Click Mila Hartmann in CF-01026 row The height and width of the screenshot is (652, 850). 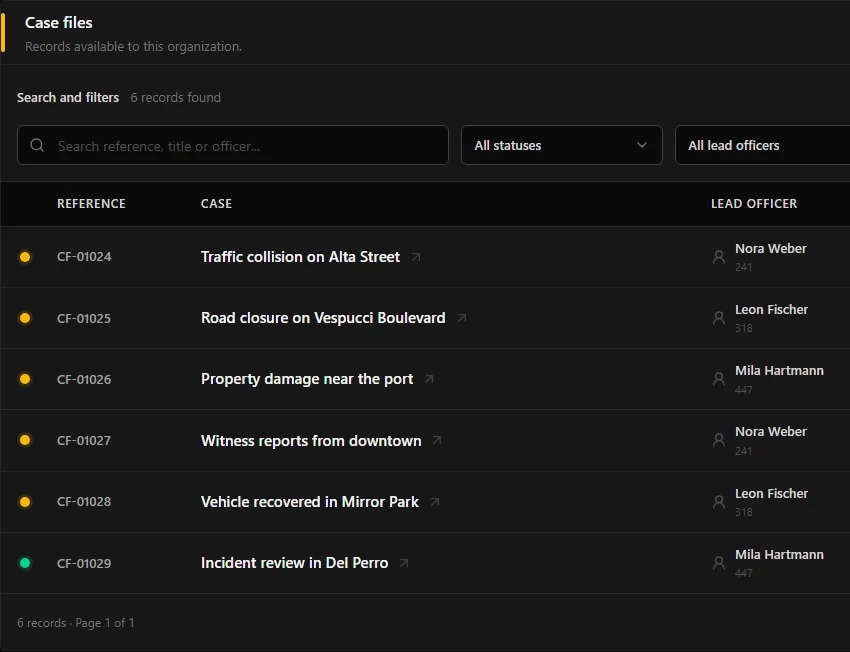pos(780,371)
